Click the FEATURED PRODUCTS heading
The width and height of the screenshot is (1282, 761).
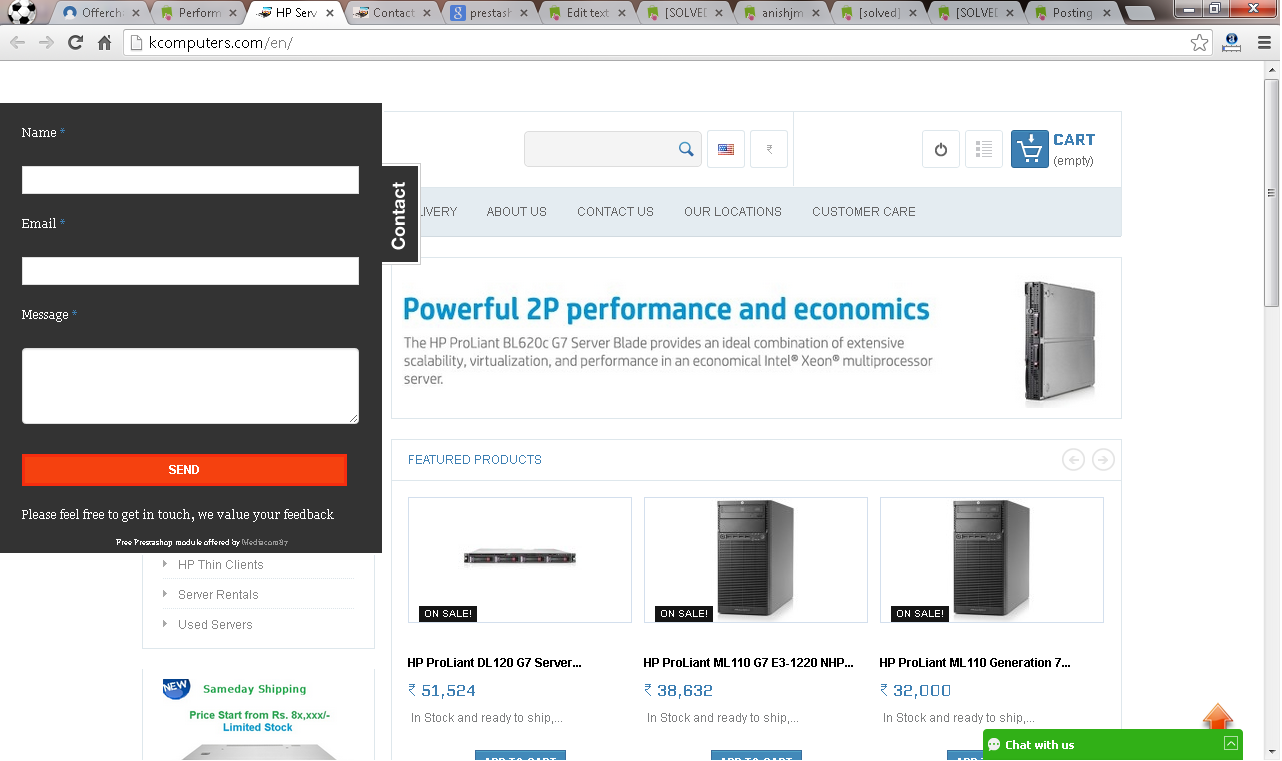[475, 460]
